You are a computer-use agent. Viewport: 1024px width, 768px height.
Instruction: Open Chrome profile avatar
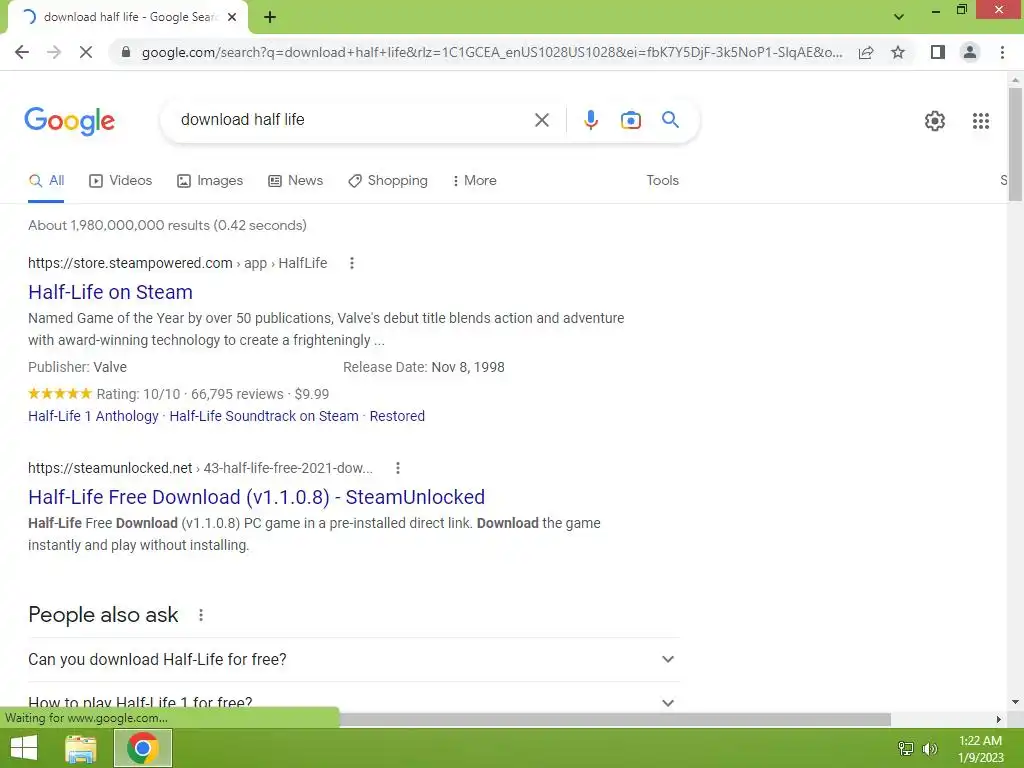coord(970,52)
